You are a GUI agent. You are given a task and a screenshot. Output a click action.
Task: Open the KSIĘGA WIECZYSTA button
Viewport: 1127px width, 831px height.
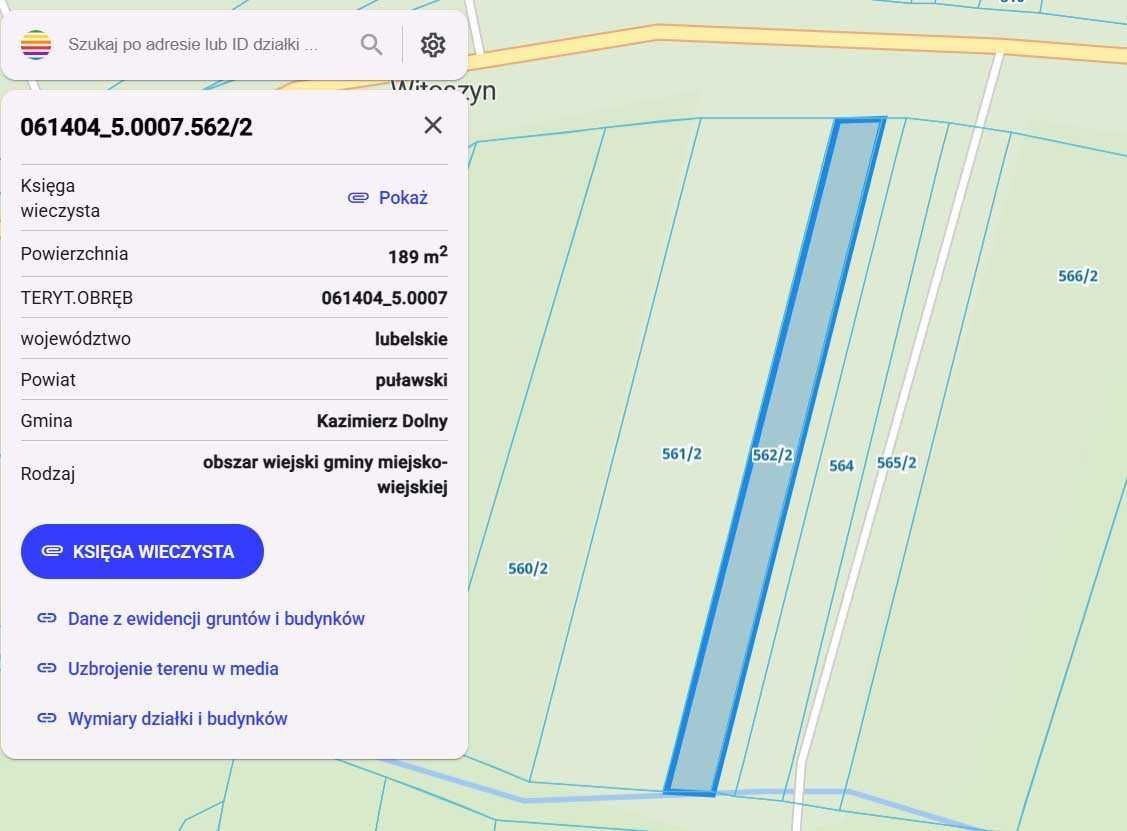[x=142, y=551]
